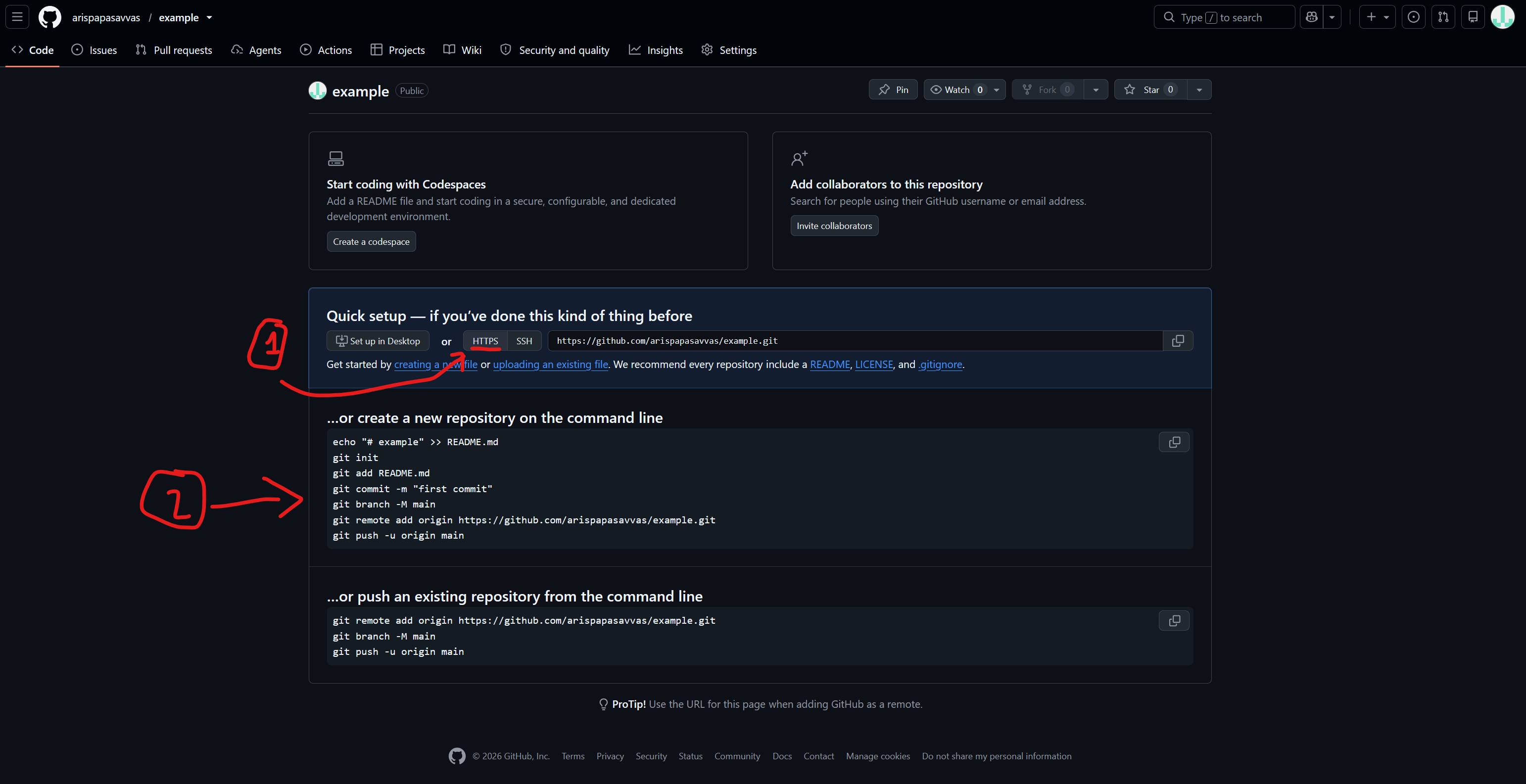1526x784 pixels.
Task: Open the Code tab
Action: tap(33, 50)
